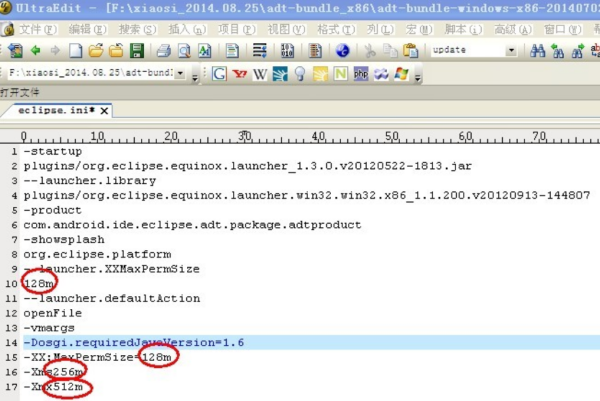Open Find with the binoculars icon

[538, 51]
